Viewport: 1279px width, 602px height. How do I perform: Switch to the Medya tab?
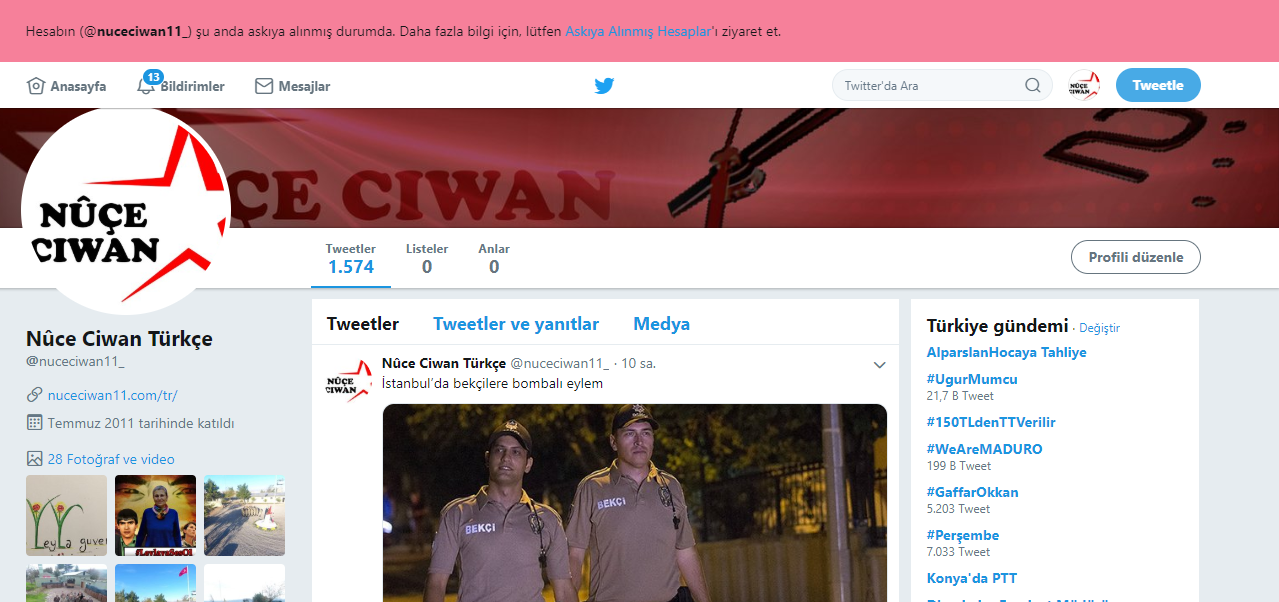[x=661, y=324]
